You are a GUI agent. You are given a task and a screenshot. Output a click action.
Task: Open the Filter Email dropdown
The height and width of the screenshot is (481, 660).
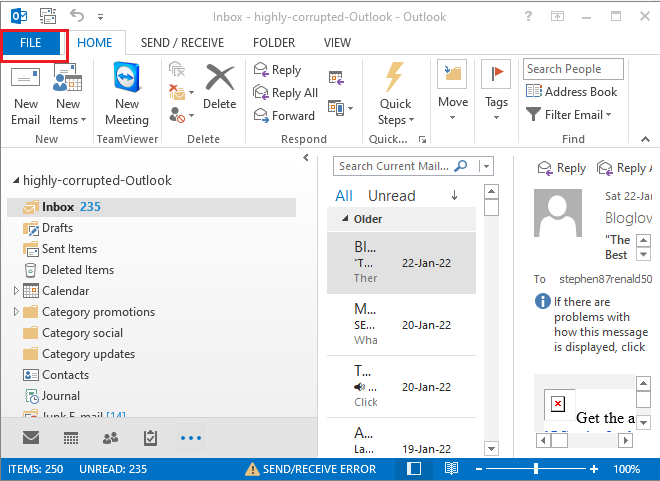(x=569, y=114)
